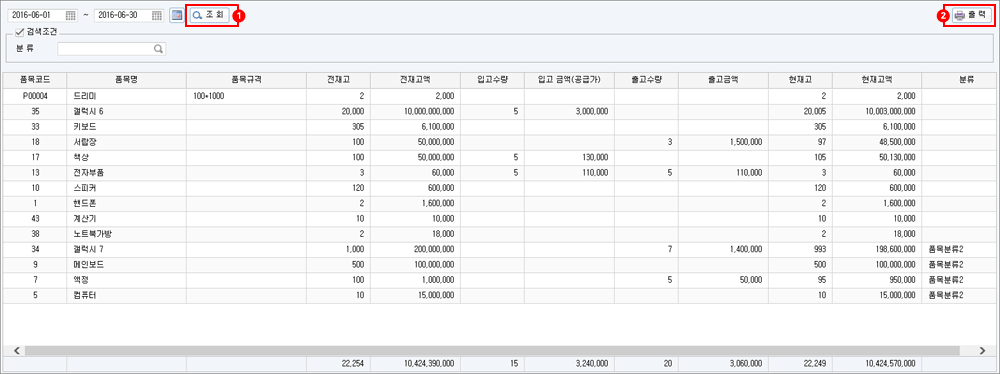Select the 갤럭시 7 row name
This screenshot has width=1000, height=374.
[x=126, y=249]
